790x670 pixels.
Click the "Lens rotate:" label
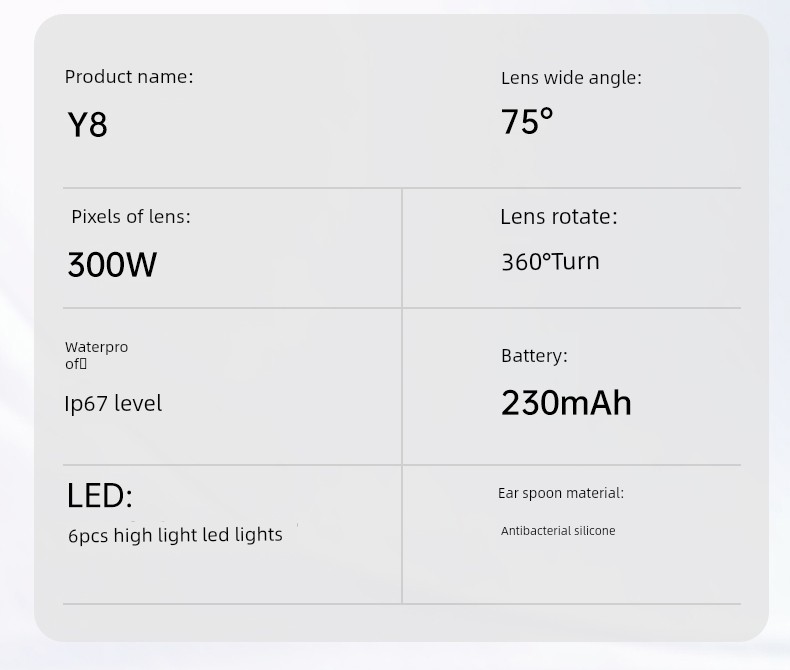[558, 217]
